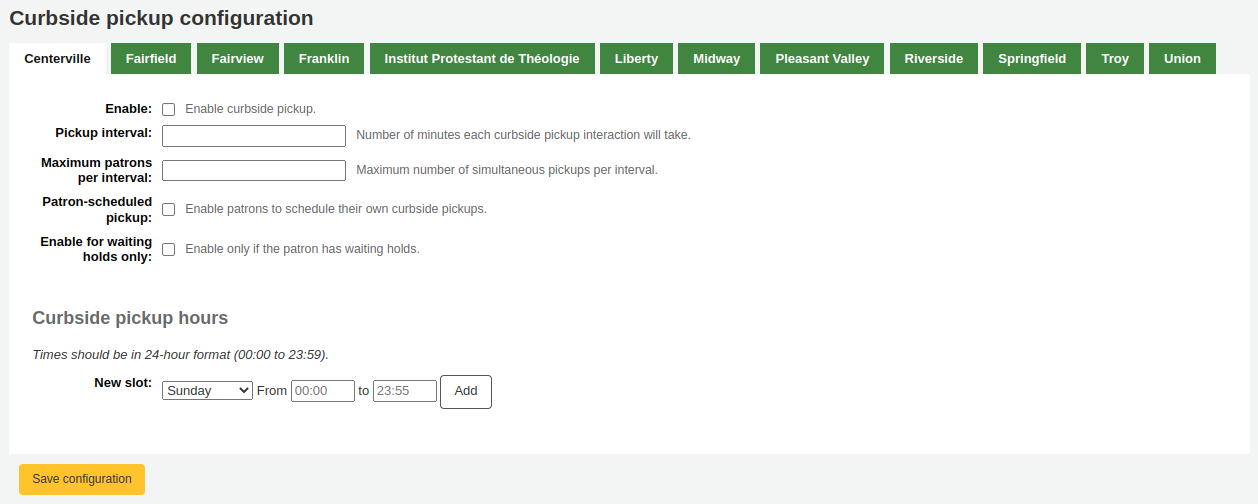This screenshot has height=504, width=1258.
Task: Select the Riverside tab
Action: pyautogui.click(x=933, y=59)
